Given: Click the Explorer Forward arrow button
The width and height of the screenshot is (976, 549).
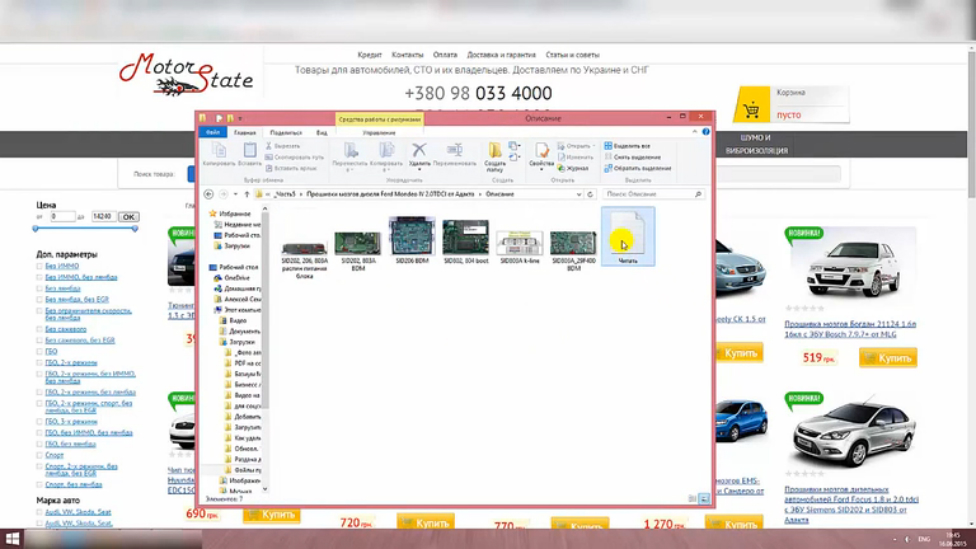Looking at the screenshot, I should tap(223, 194).
